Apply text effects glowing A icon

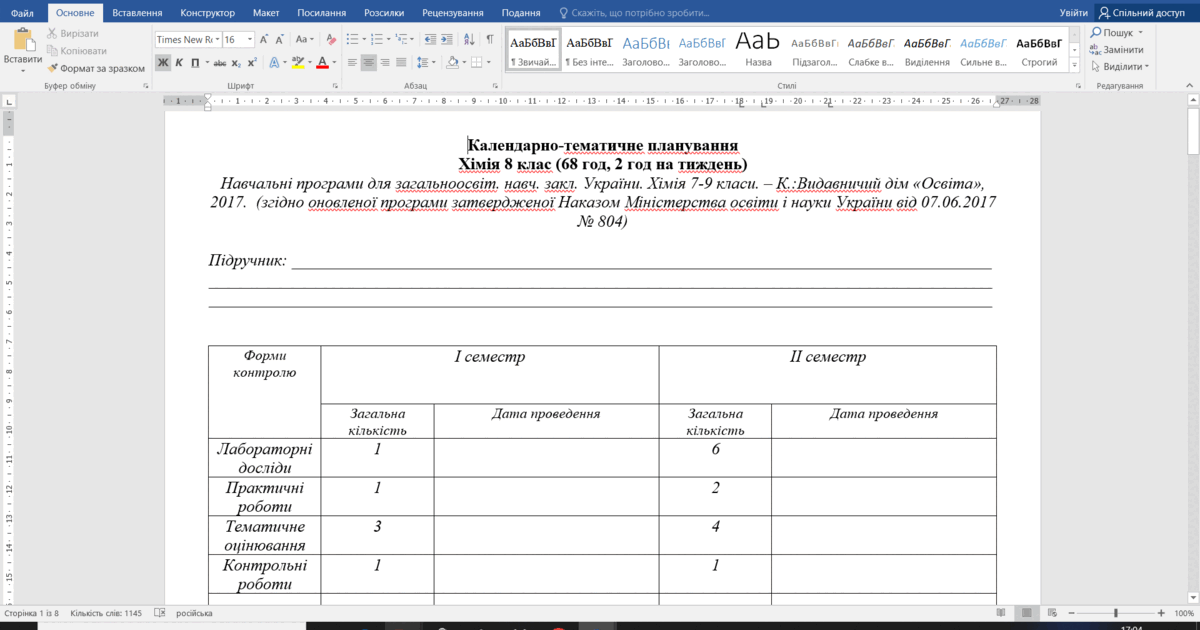274,62
